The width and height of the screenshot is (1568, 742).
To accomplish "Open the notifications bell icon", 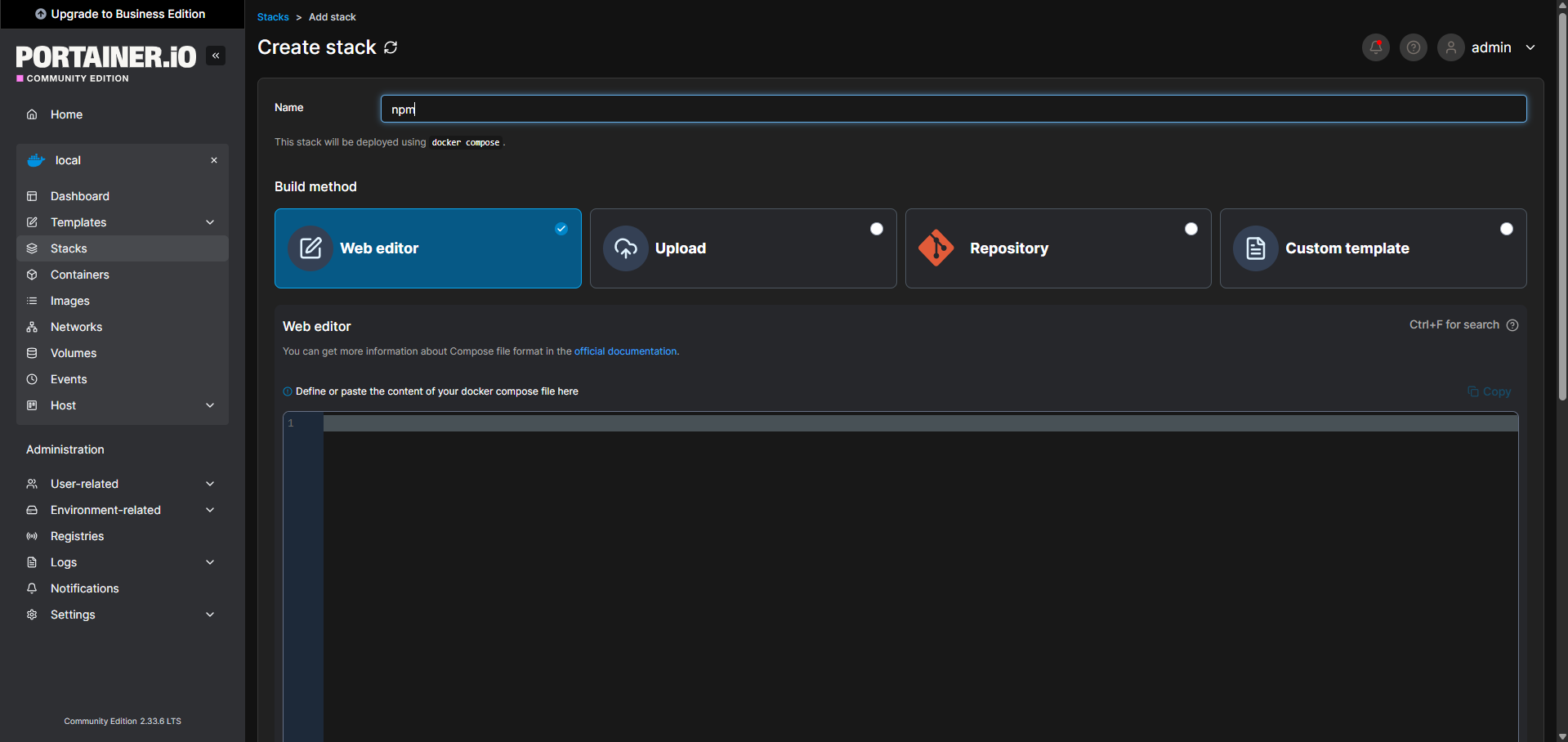I will pos(1375,47).
